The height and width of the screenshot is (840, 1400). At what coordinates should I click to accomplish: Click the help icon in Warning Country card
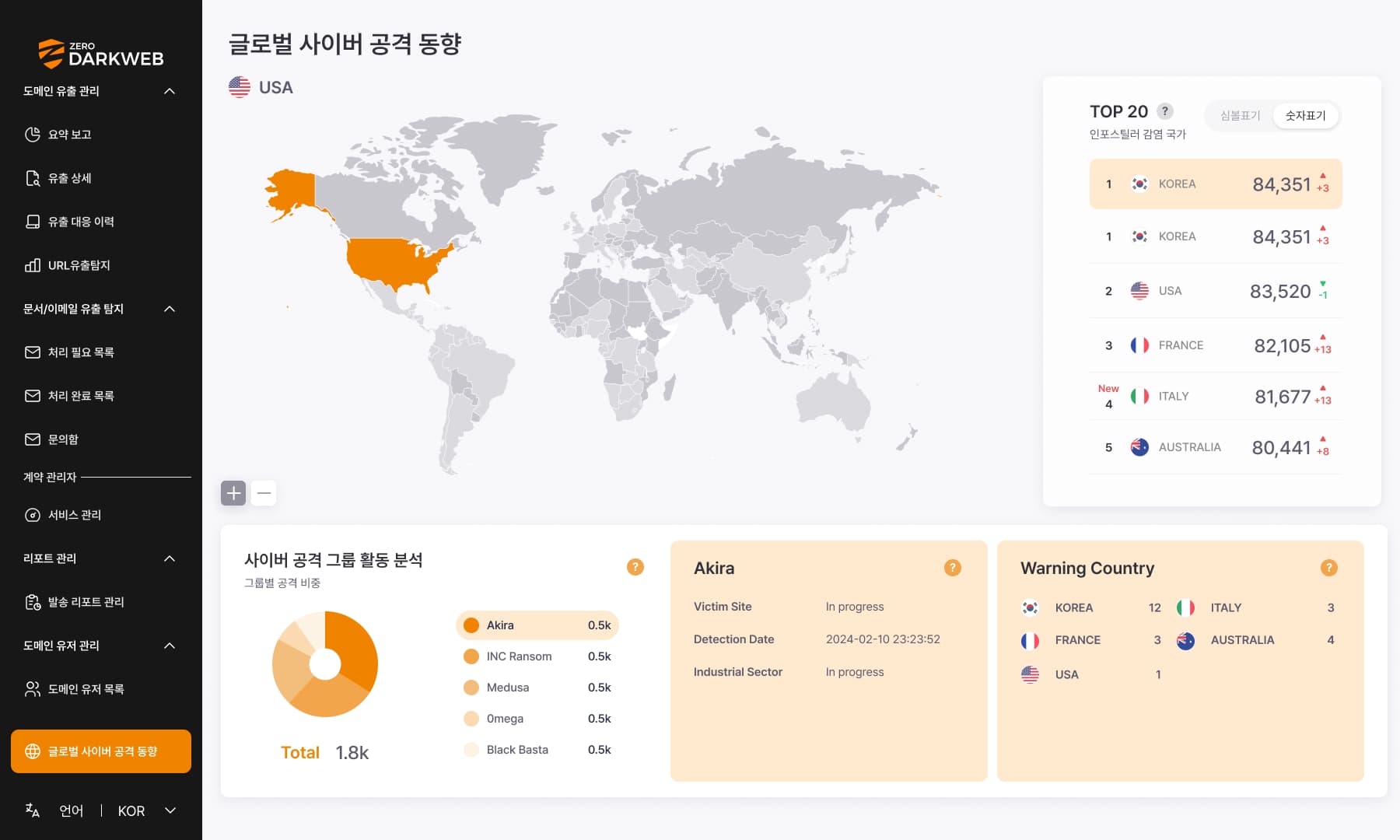1329,568
